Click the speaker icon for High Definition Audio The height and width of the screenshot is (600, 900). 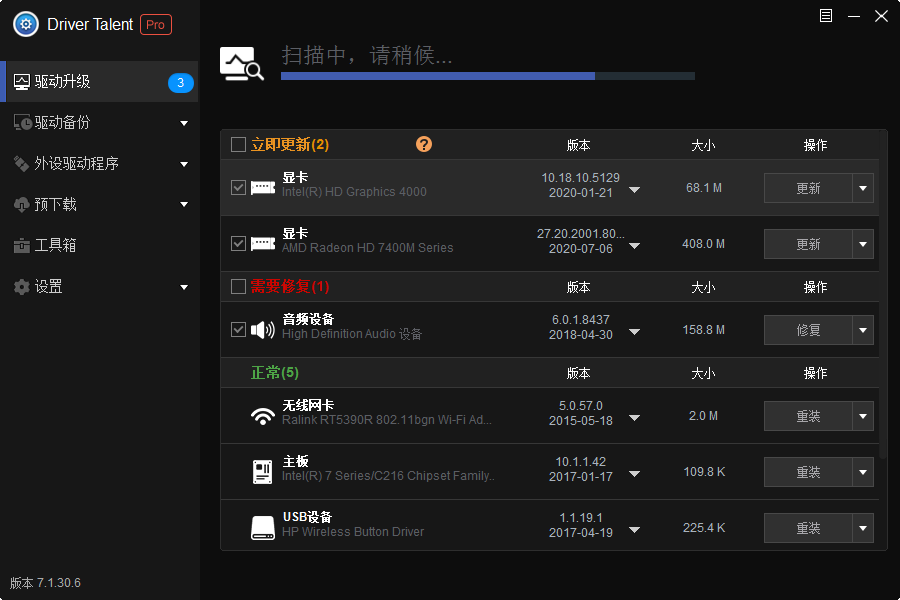[263, 330]
